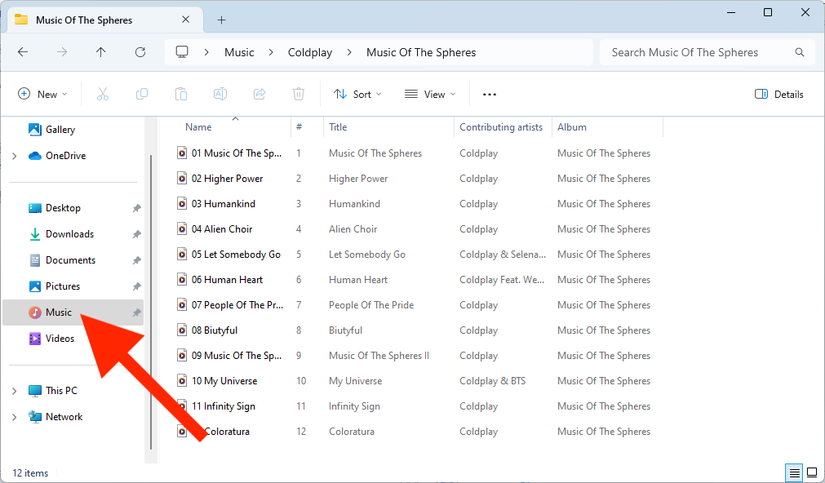The height and width of the screenshot is (483, 825).
Task: Unpin Downloads using its pin icon
Action: click(x=136, y=234)
